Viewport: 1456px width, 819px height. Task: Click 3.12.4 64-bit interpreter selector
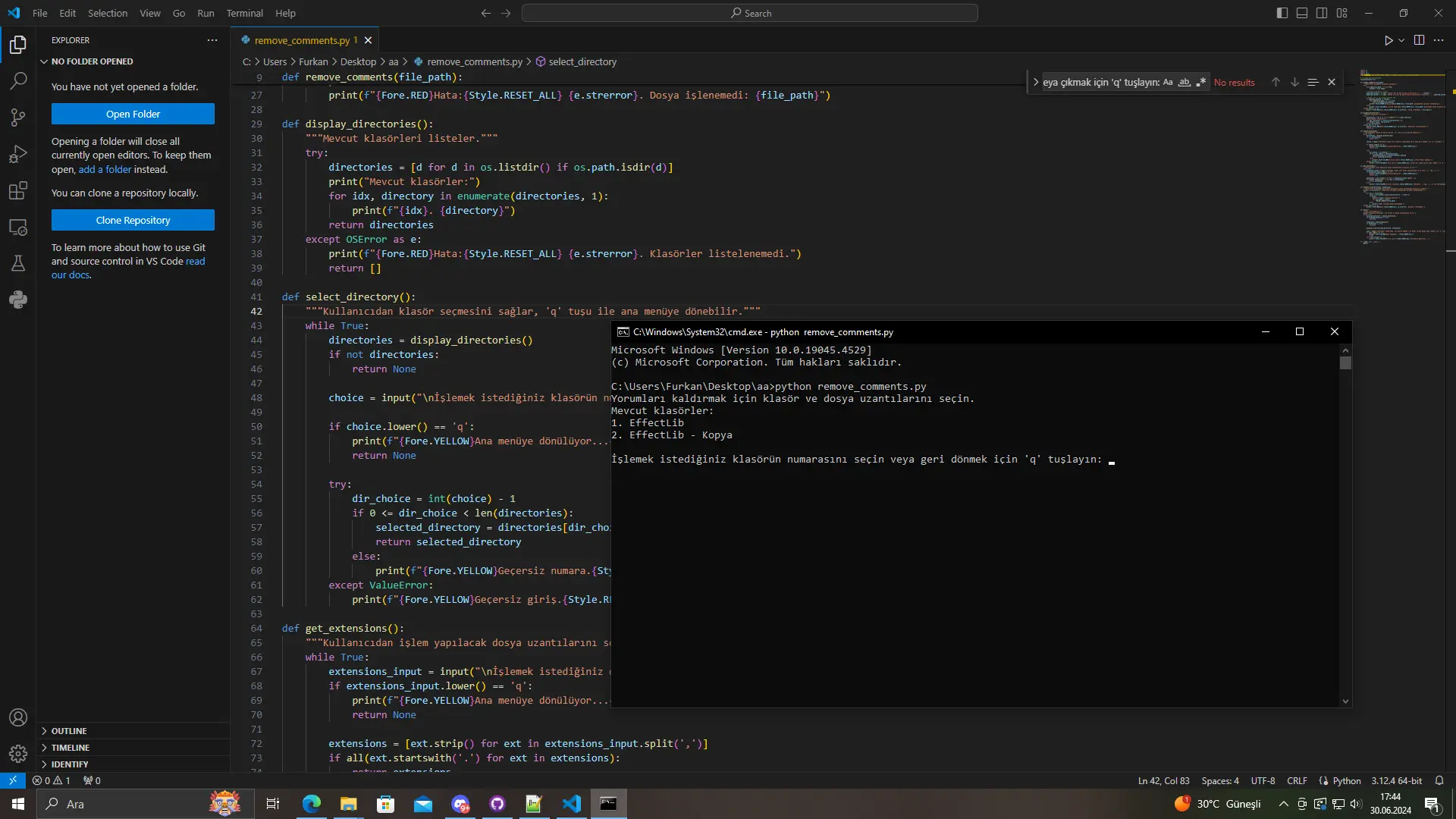pyautogui.click(x=1396, y=780)
